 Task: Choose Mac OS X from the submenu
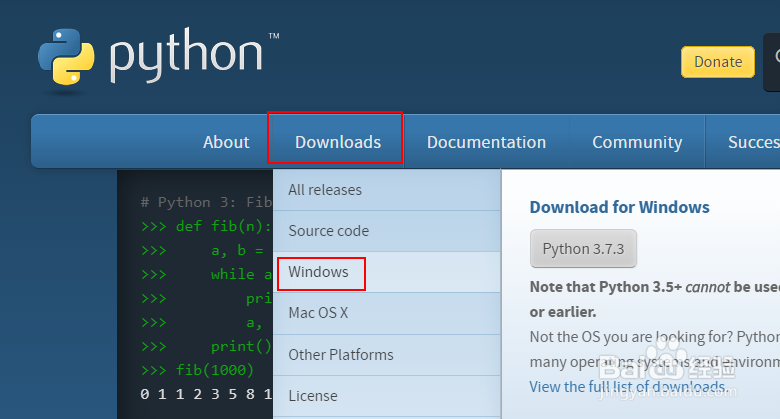pos(318,313)
